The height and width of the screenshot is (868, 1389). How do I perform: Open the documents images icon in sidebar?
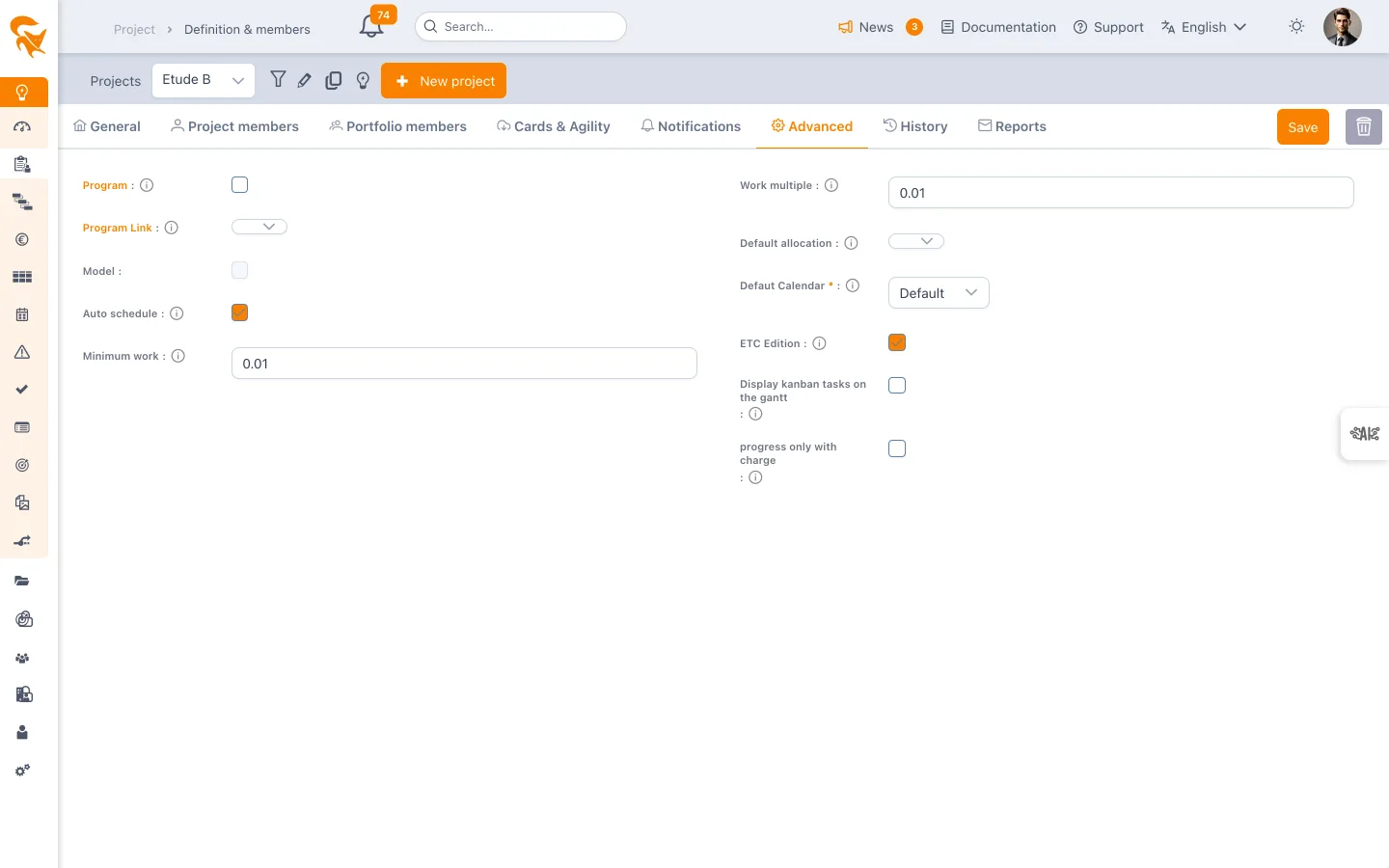(22, 502)
